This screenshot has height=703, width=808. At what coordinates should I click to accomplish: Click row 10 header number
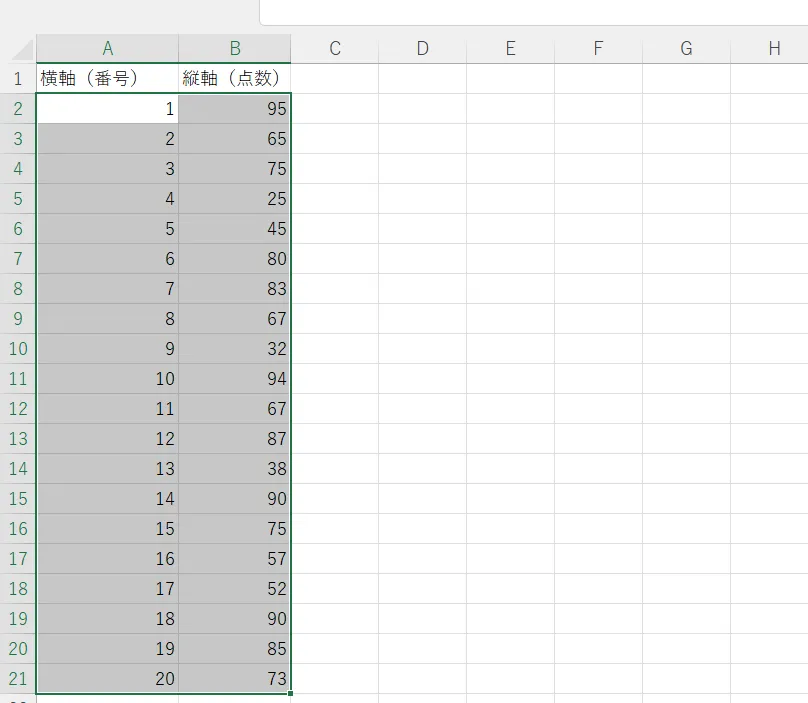(18, 349)
